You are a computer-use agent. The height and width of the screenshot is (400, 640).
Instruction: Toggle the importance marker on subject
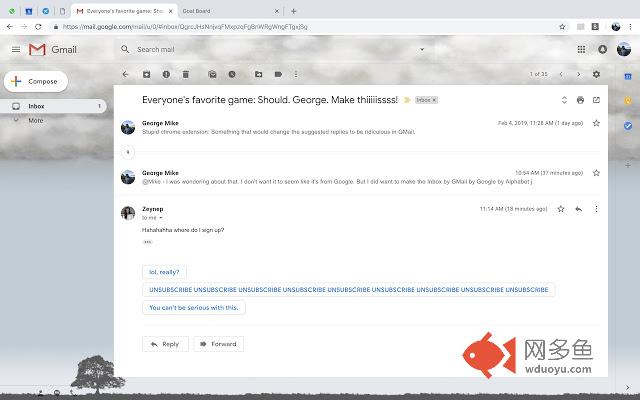coord(407,100)
